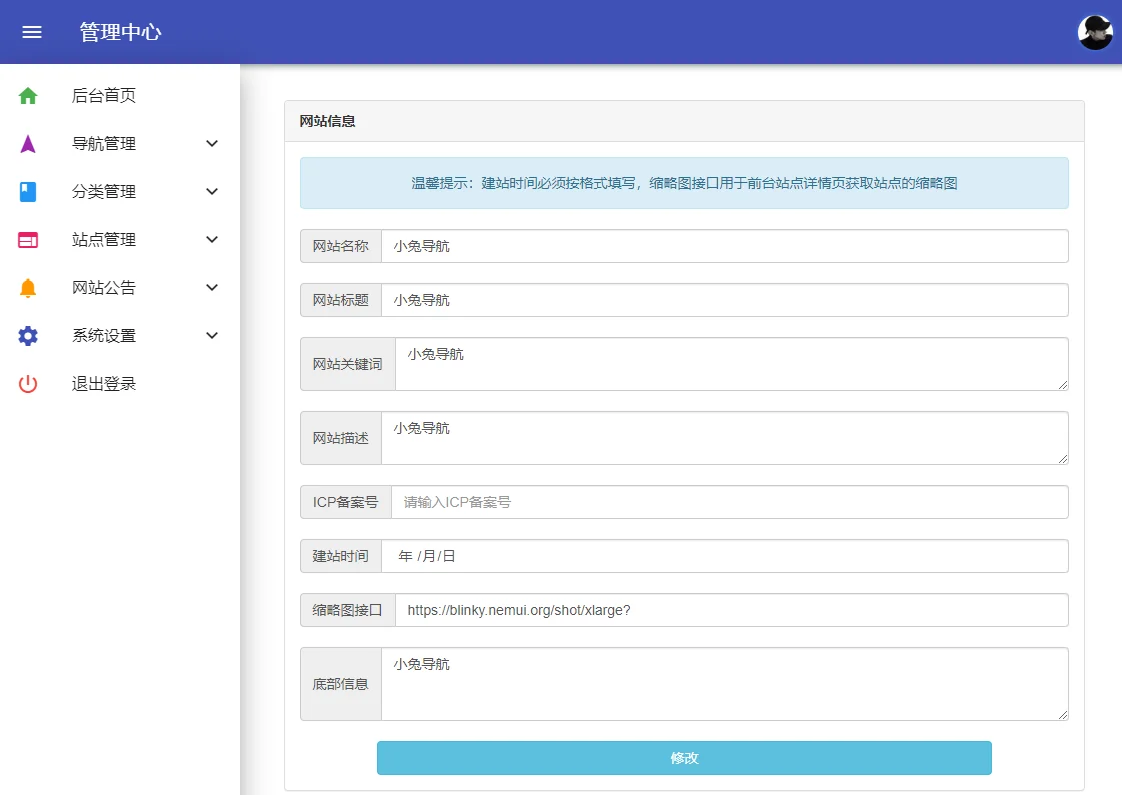This screenshot has width=1122, height=795.
Task: Open the 后台首页 menu item
Action: tap(104, 96)
